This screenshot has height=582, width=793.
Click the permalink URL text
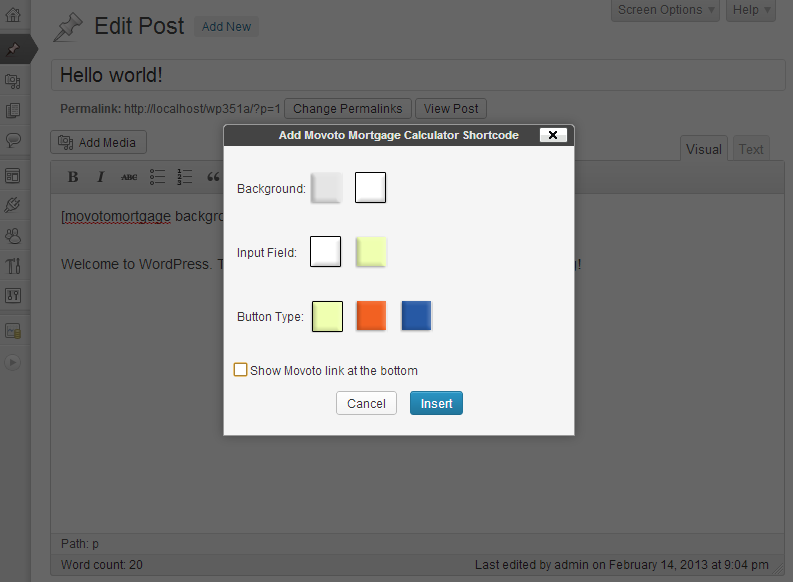tap(202, 109)
